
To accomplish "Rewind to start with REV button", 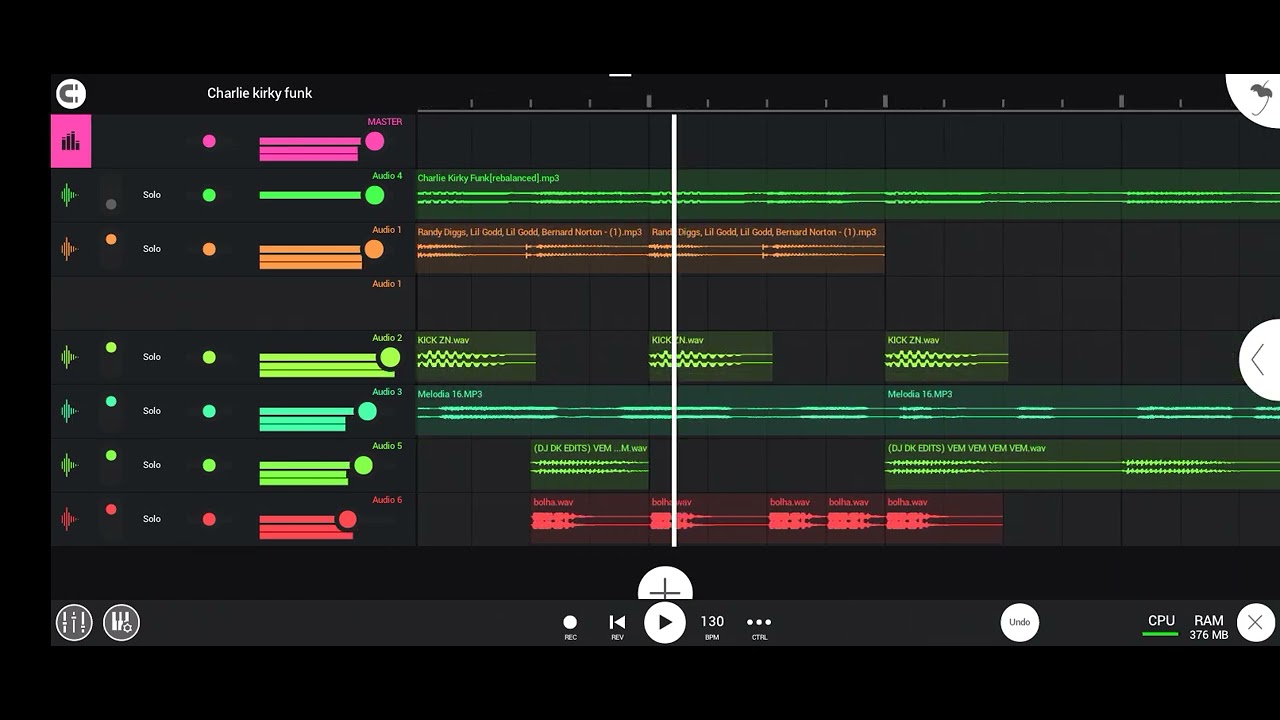I will pyautogui.click(x=617, y=627).
